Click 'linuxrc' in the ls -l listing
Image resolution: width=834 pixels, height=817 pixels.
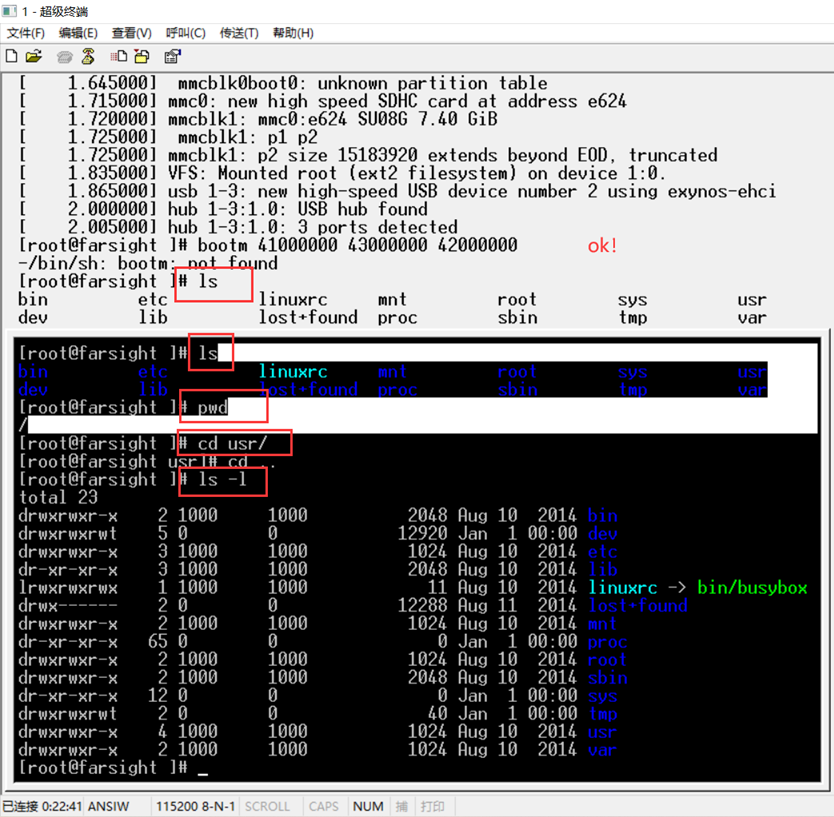(622, 587)
